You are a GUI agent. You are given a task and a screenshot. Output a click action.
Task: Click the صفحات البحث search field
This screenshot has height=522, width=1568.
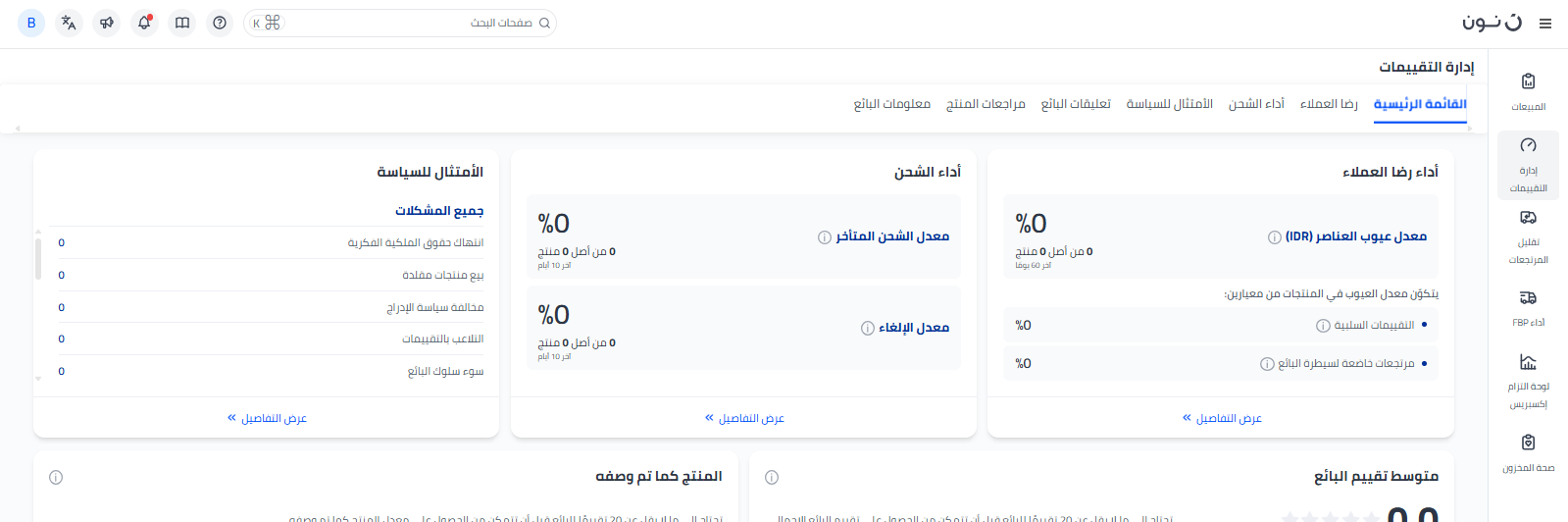412,23
